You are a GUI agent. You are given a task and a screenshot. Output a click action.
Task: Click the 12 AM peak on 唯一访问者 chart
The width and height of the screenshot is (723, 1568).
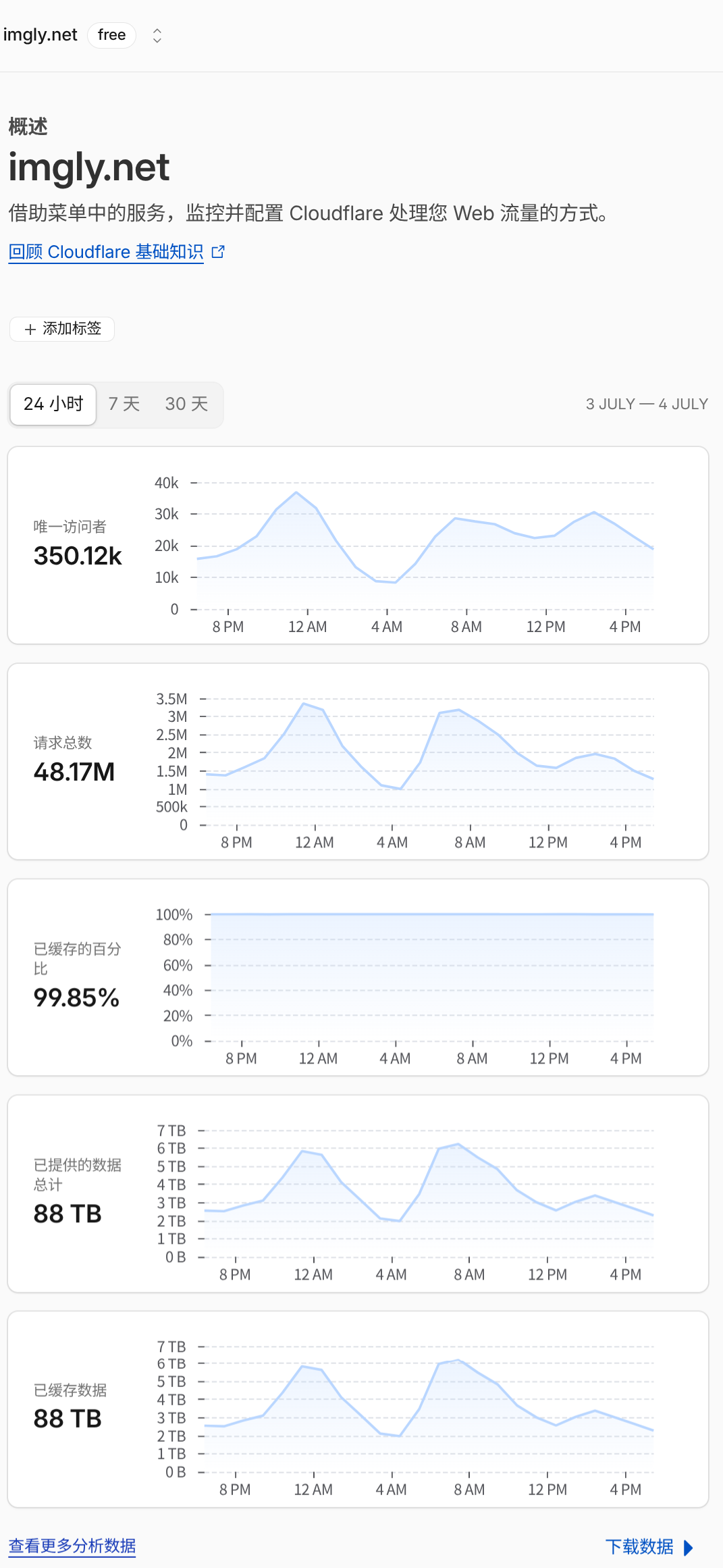click(296, 492)
